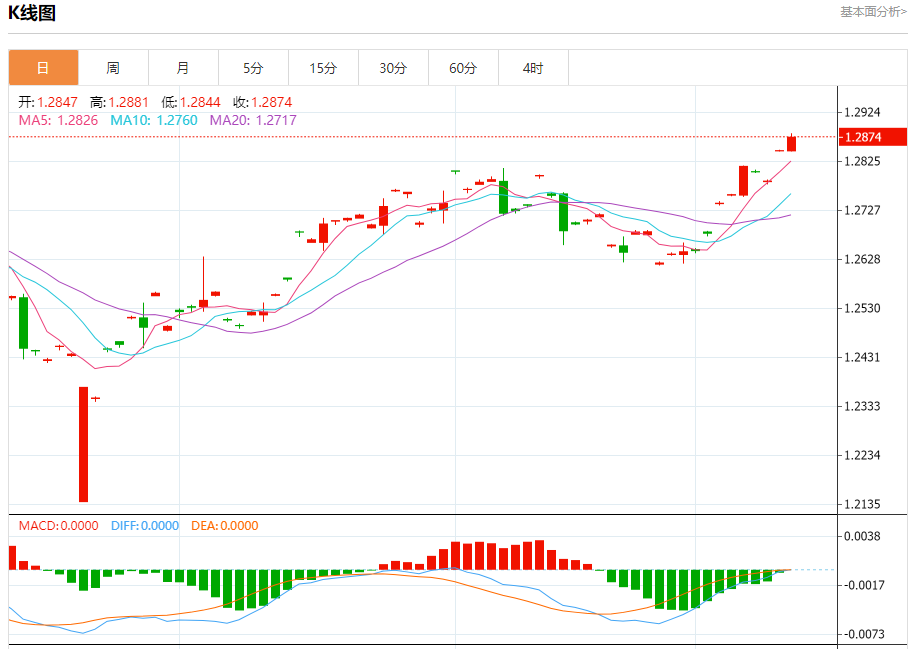This screenshot has height=649, width=914.
Task: Click the K线图 heading
Action: pyautogui.click(x=31, y=13)
